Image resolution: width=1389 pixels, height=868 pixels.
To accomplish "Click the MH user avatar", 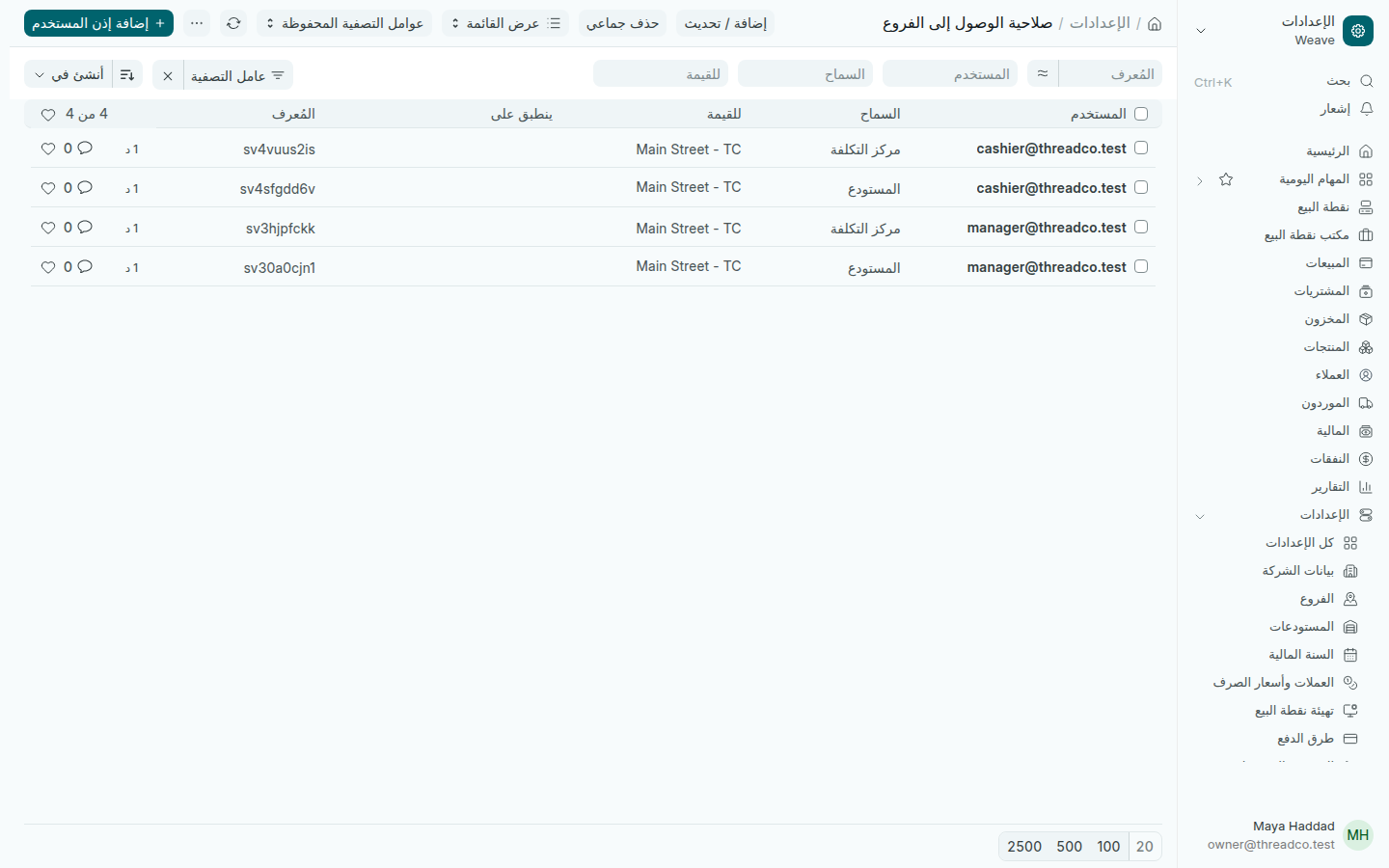I will [x=1358, y=835].
